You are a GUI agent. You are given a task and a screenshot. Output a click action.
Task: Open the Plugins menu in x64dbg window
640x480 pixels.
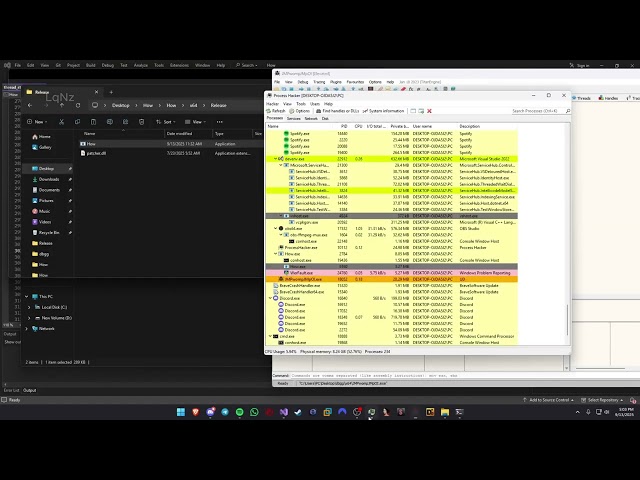(336, 82)
